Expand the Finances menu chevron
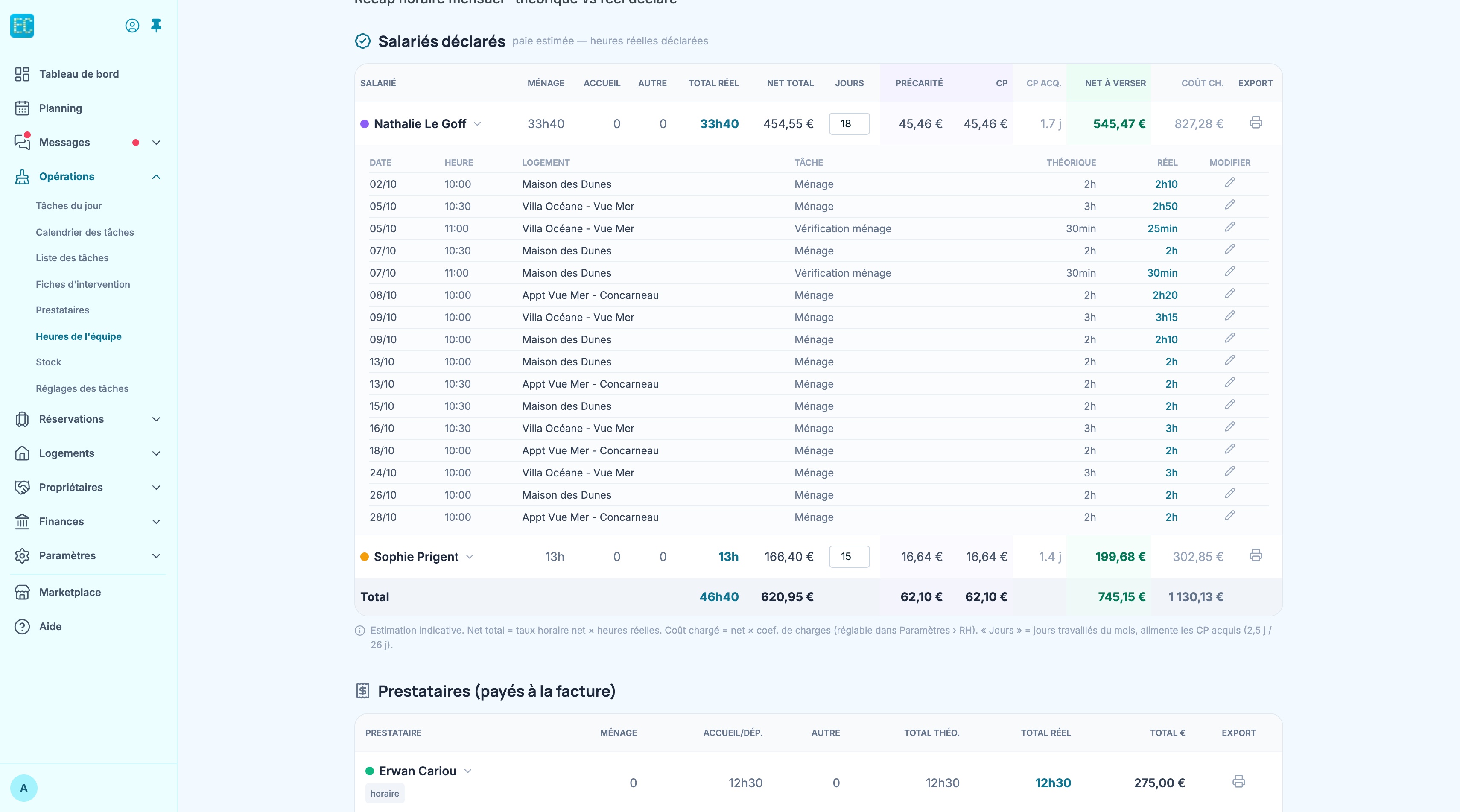Image resolution: width=1460 pixels, height=812 pixels. (x=156, y=521)
